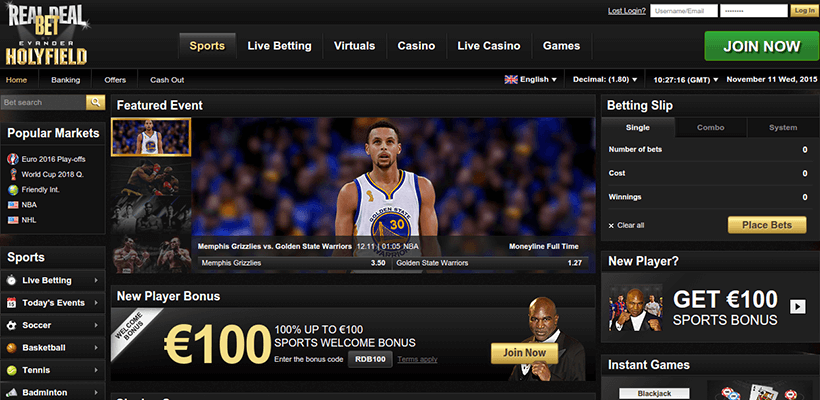This screenshot has height=400, width=820.
Task: Click the Tennis ball icon
Action: [x=12, y=370]
